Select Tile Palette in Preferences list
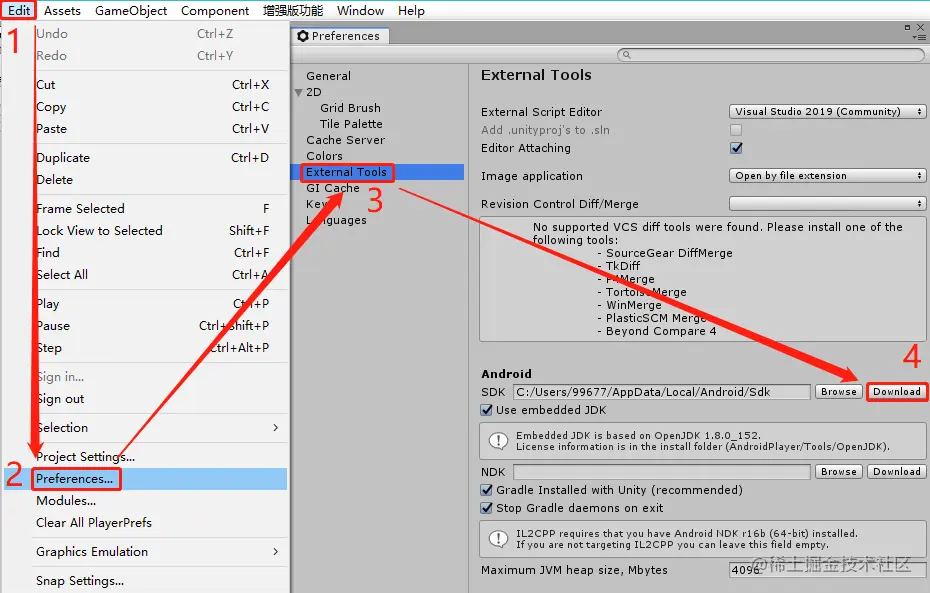The image size is (930, 593). pos(351,124)
